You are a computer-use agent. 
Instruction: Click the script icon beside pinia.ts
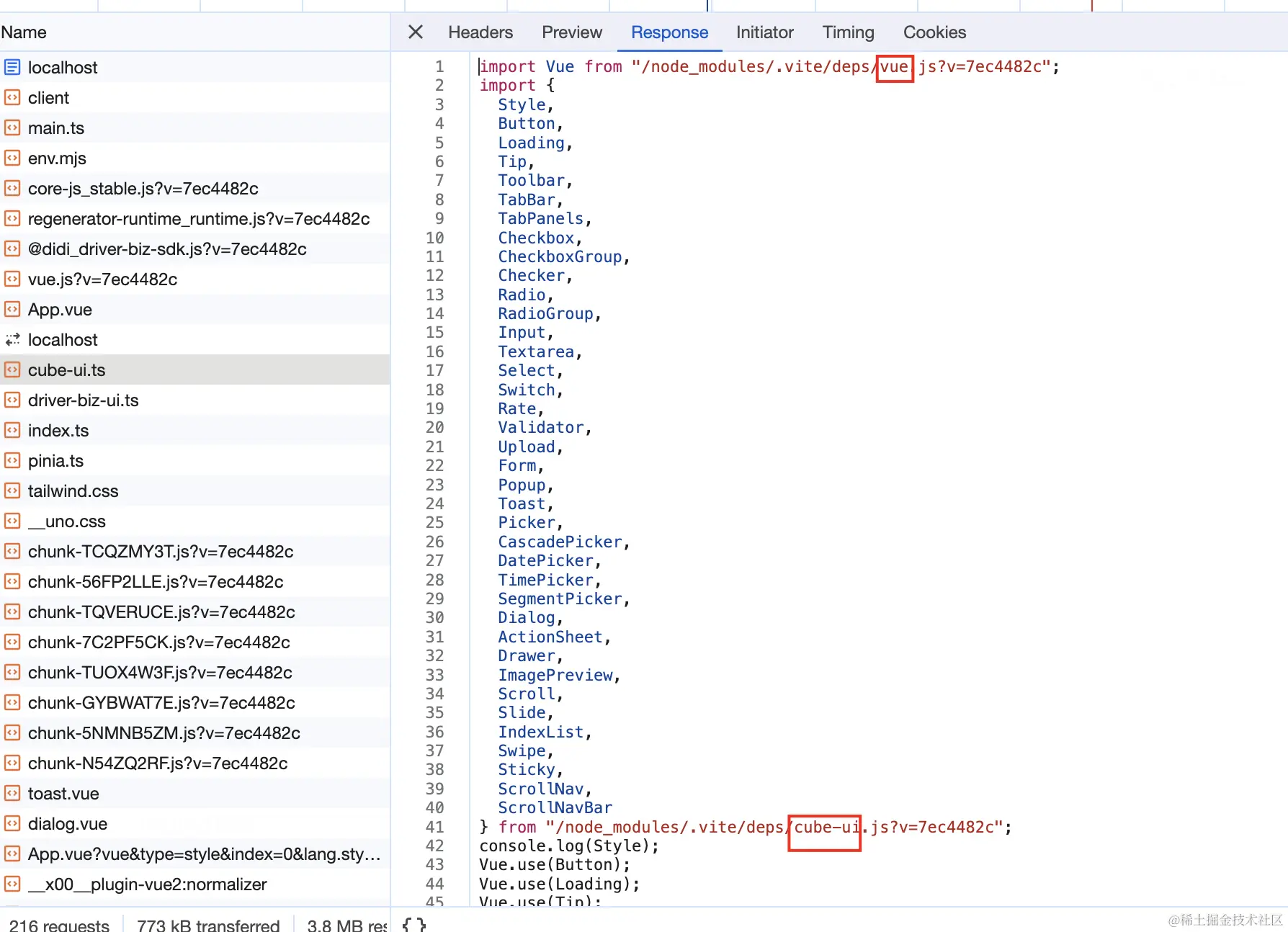(12, 461)
